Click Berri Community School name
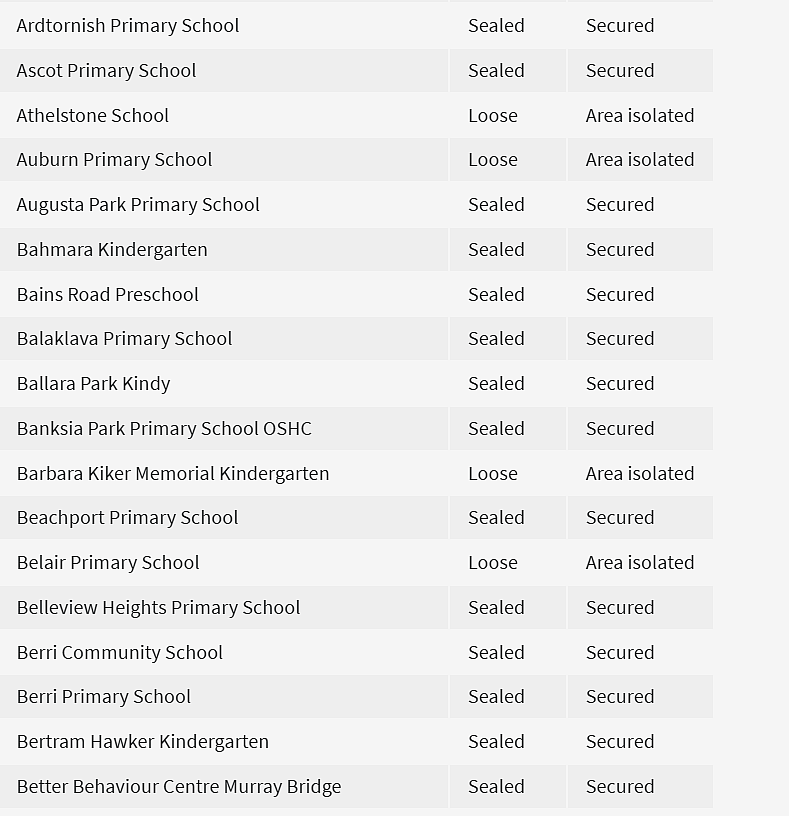Screen dimensions: 789x816 tap(120, 653)
